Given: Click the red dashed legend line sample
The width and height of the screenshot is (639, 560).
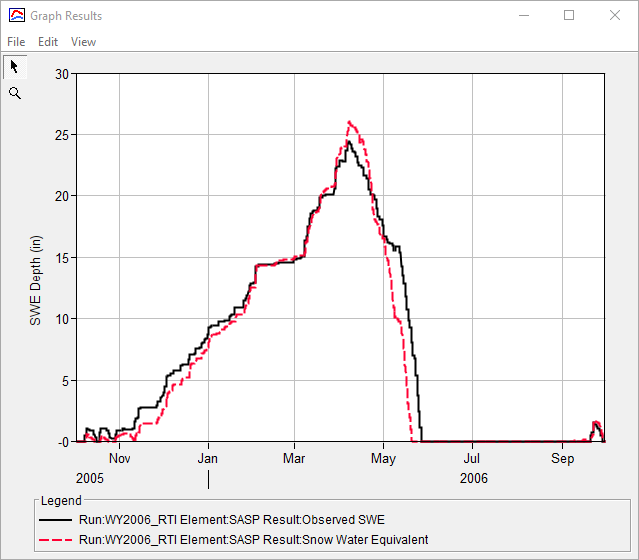Looking at the screenshot, I should coord(56,540).
